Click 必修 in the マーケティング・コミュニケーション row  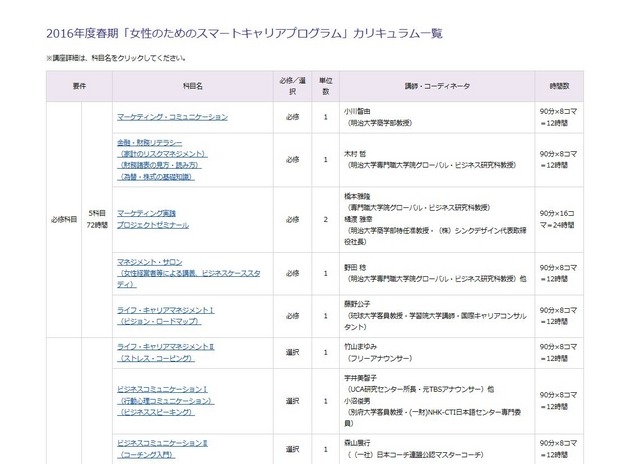(x=293, y=117)
